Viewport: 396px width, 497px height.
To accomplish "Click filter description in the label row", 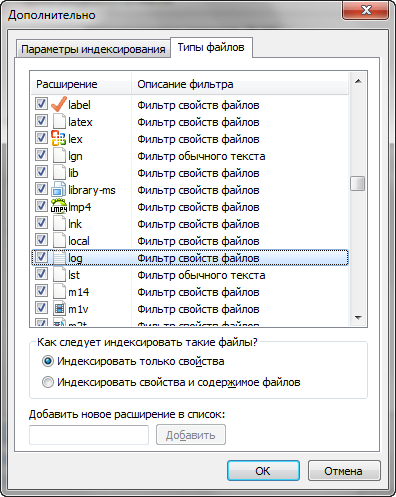I will (x=198, y=105).
